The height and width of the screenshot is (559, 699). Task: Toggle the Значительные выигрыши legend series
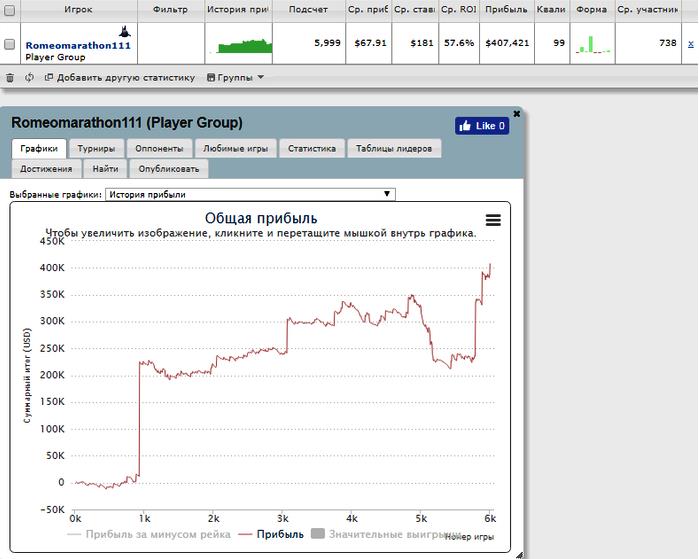(386, 534)
